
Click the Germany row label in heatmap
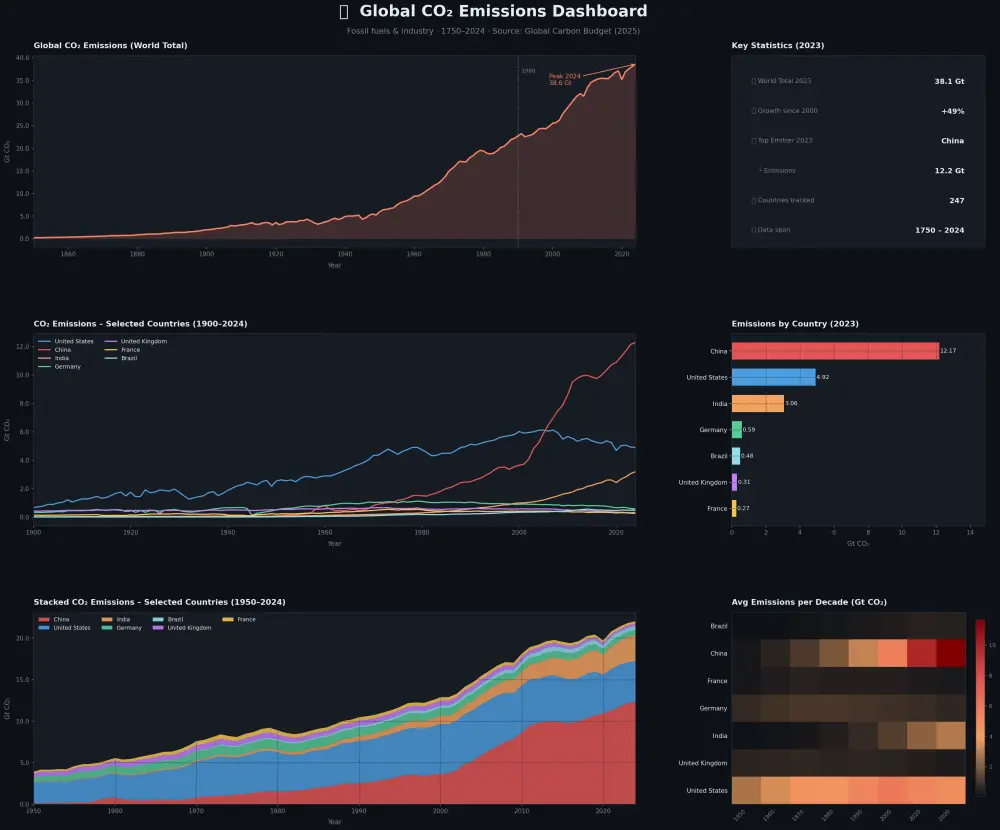713,708
